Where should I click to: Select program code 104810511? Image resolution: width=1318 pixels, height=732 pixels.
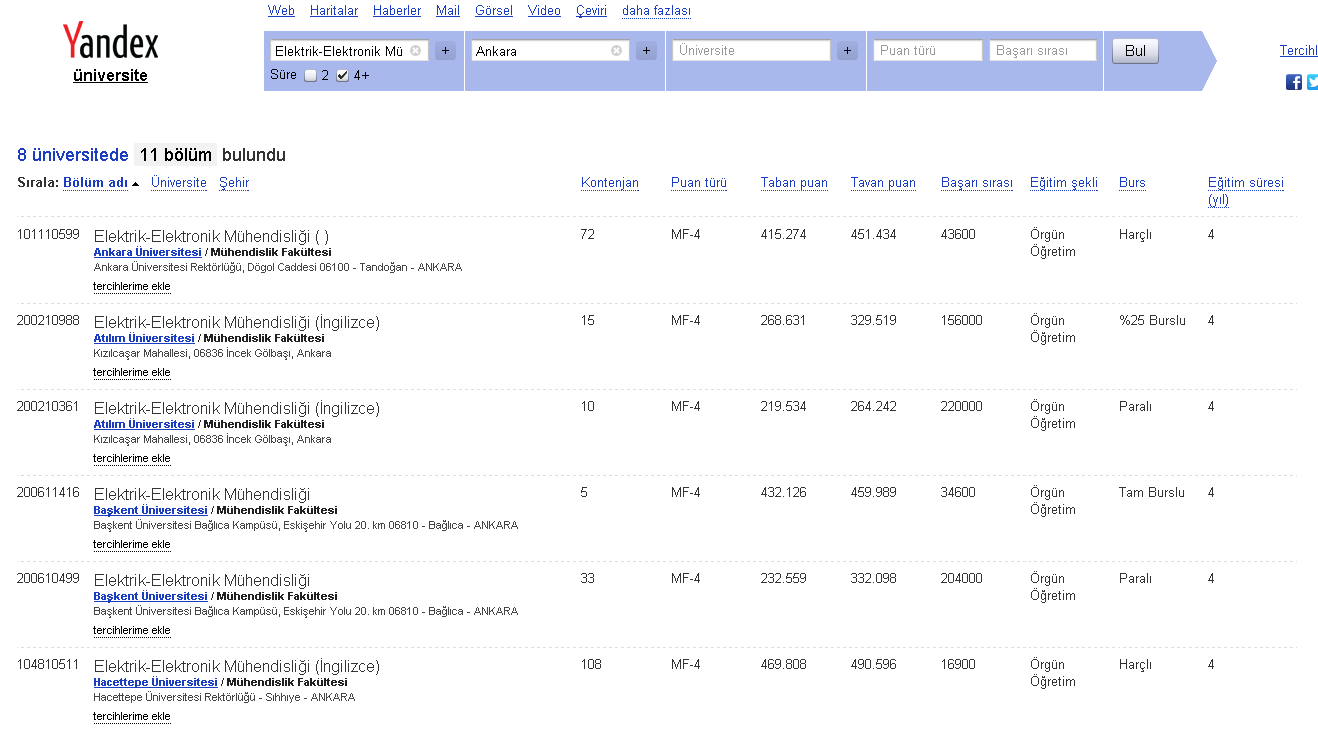(48, 665)
